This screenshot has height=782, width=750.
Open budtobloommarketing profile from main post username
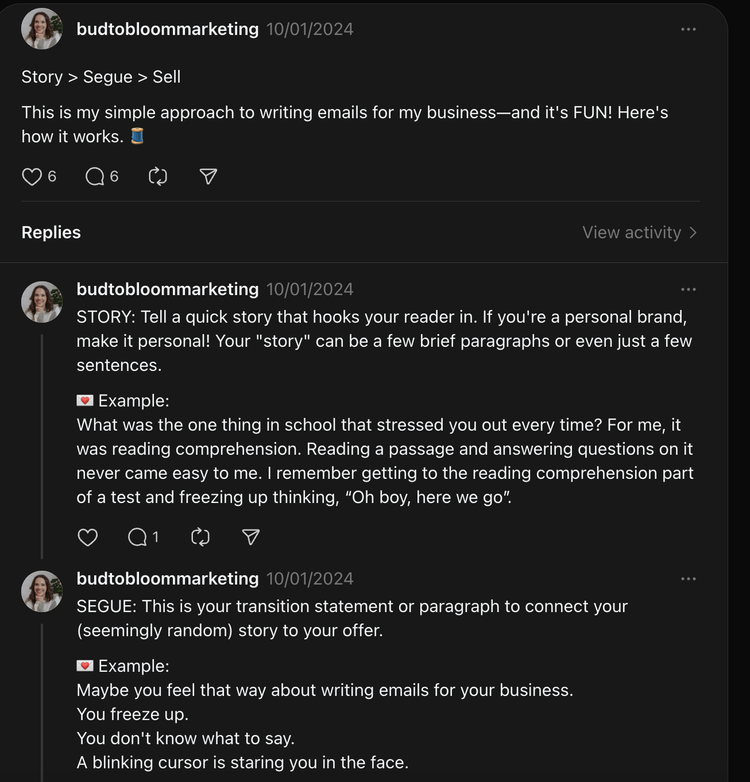pos(167,29)
